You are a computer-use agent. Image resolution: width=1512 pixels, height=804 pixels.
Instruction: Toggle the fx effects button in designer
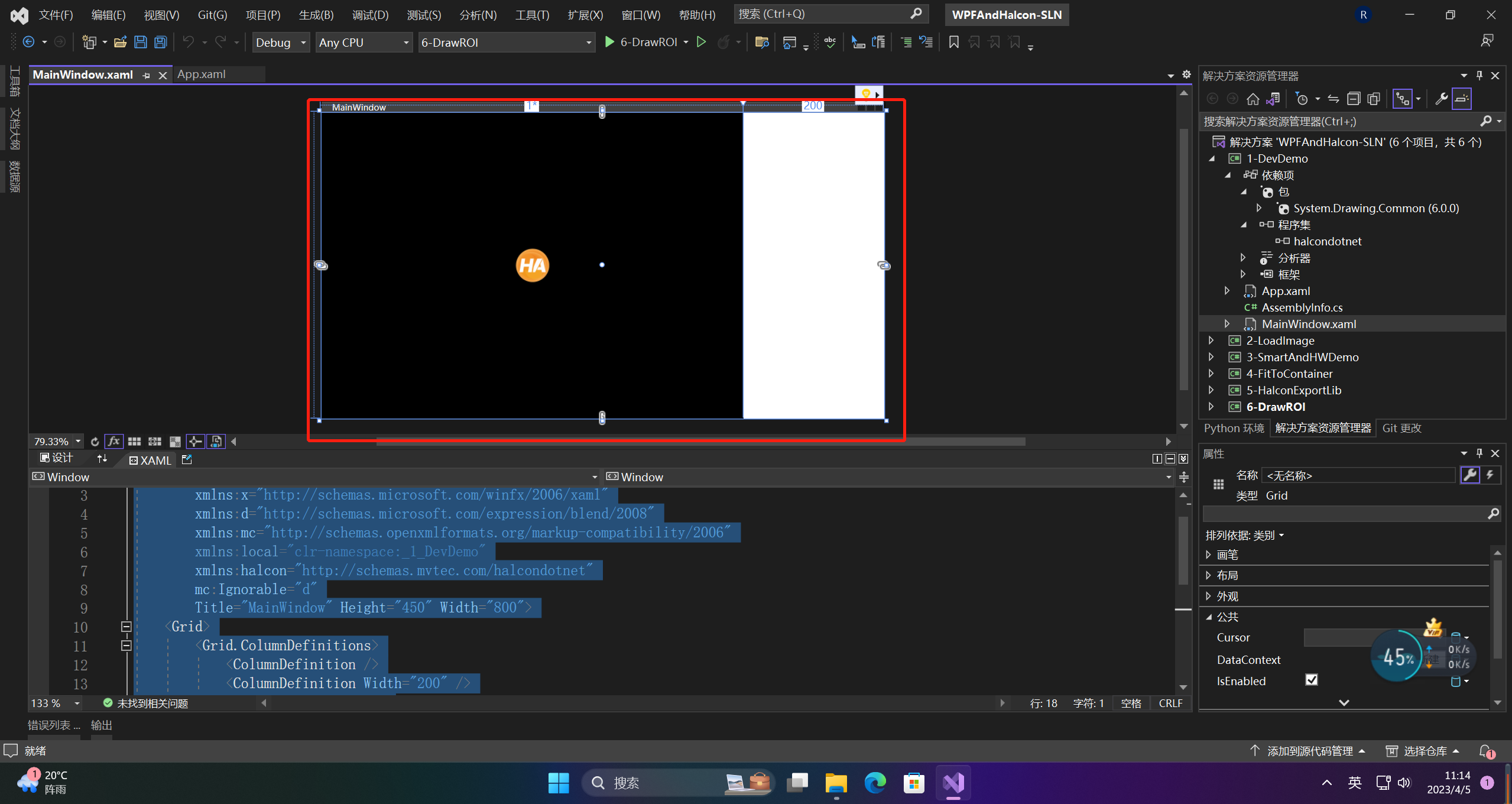coord(113,442)
